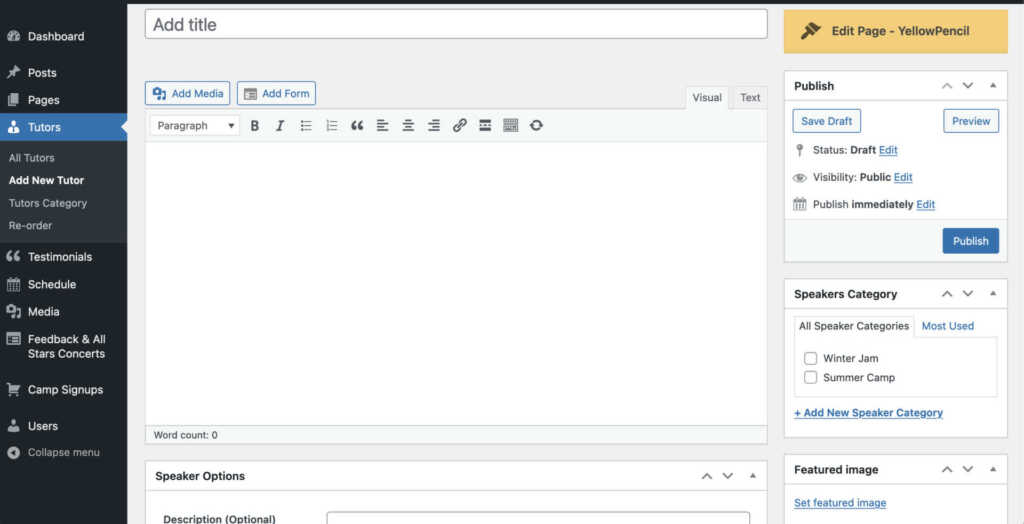This screenshot has height=524, width=1024.
Task: Click the Save Draft button
Action: pyautogui.click(x=827, y=121)
